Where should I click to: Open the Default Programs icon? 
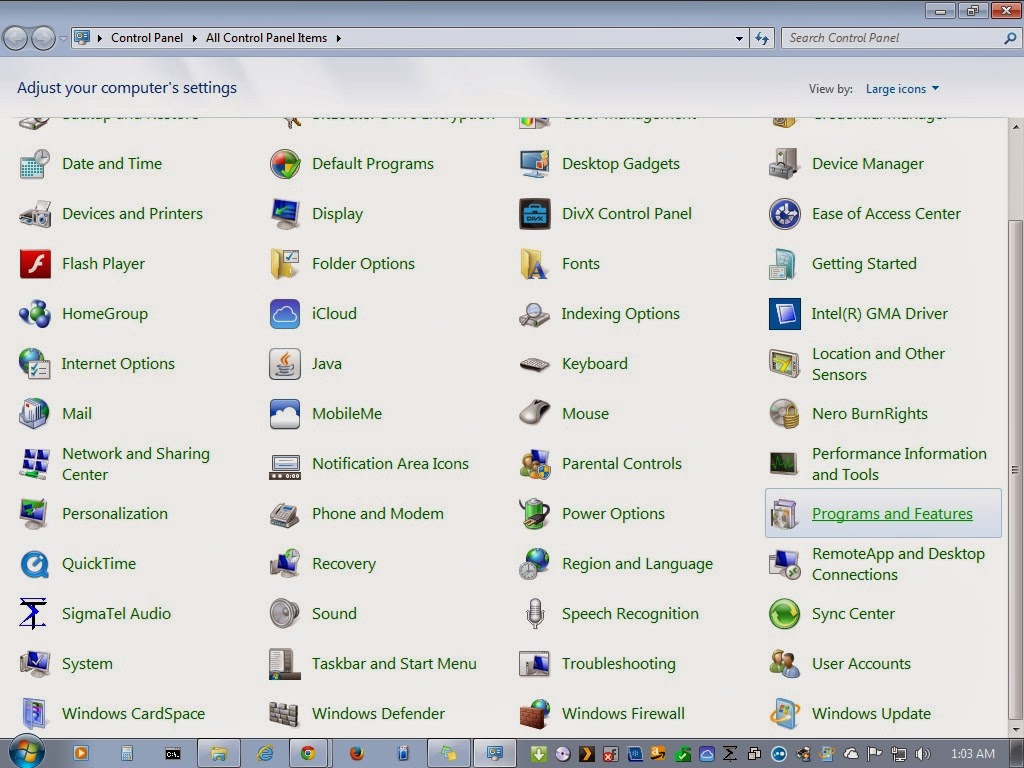pos(285,164)
